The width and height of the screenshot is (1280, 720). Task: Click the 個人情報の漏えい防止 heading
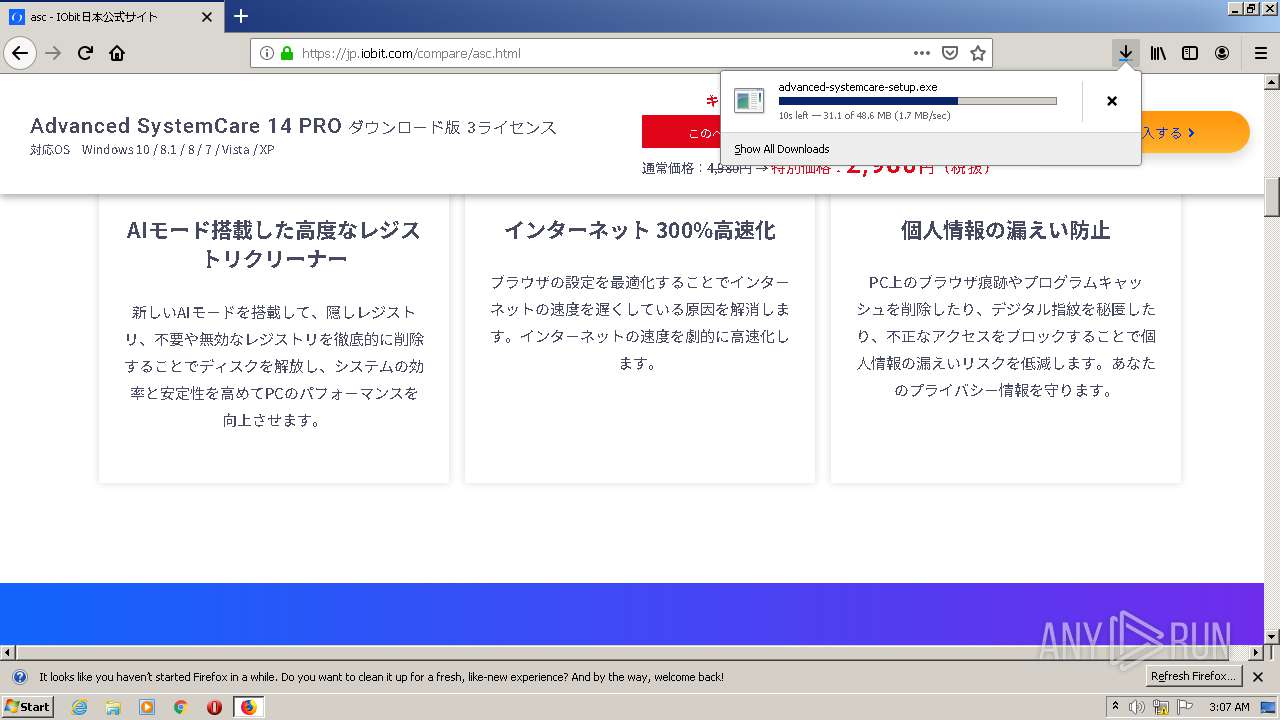click(x=1005, y=230)
